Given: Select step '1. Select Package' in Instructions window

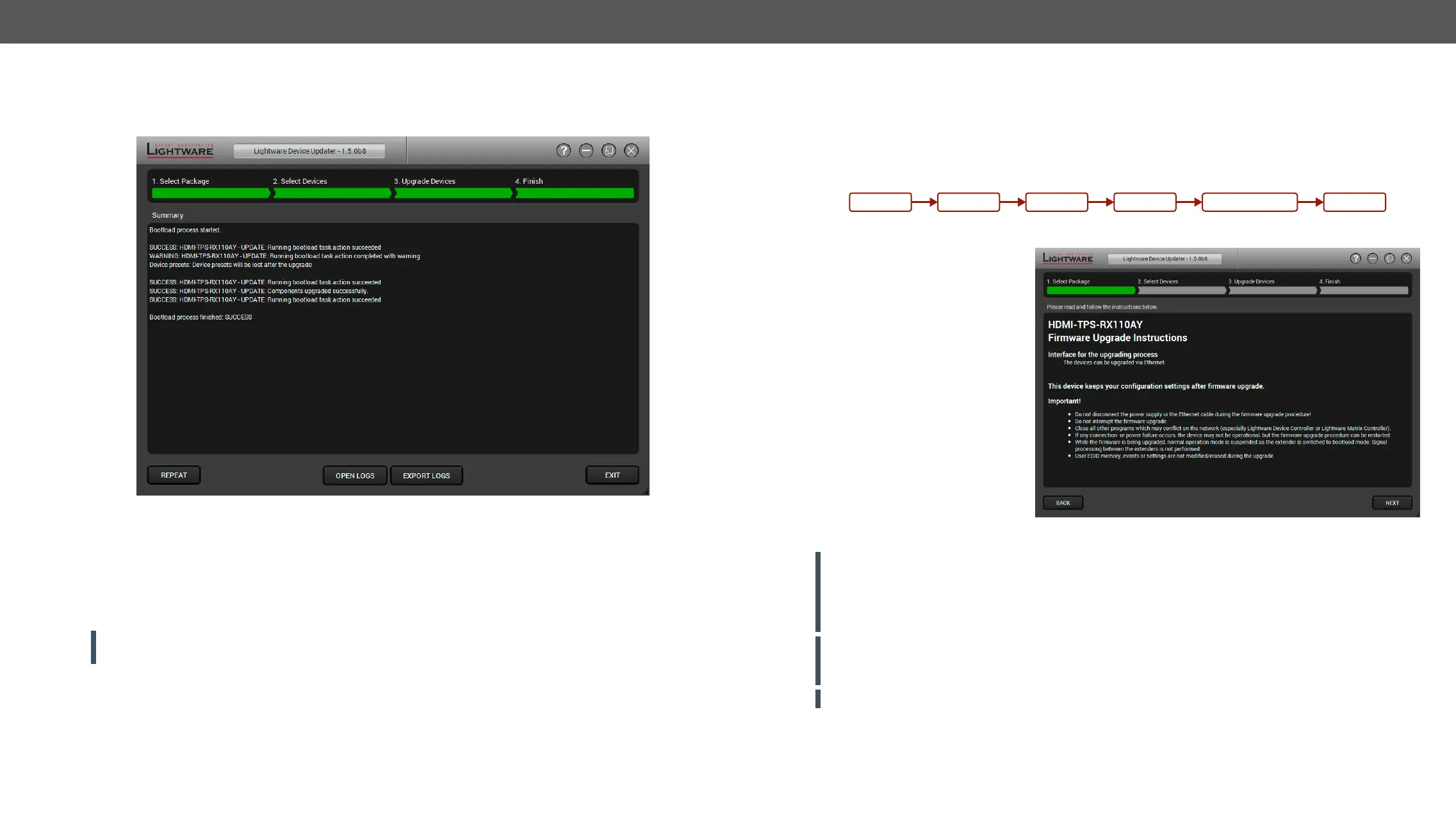Looking at the screenshot, I should (1068, 282).
